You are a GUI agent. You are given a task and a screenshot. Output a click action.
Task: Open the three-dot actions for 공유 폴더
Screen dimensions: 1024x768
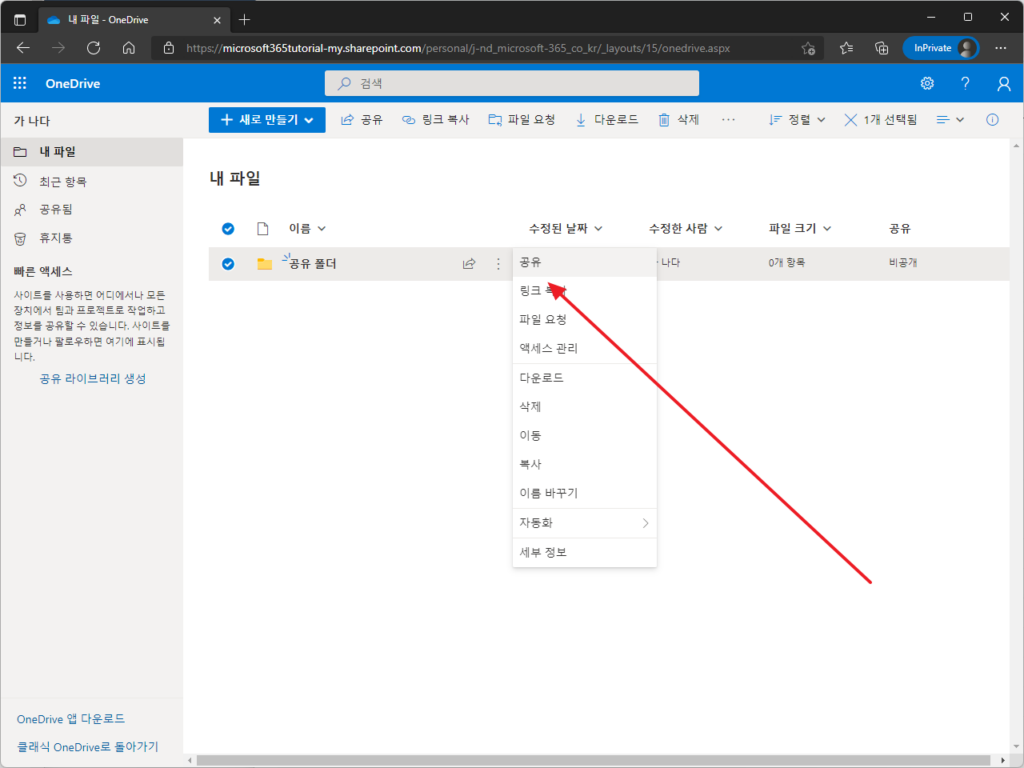coord(498,264)
